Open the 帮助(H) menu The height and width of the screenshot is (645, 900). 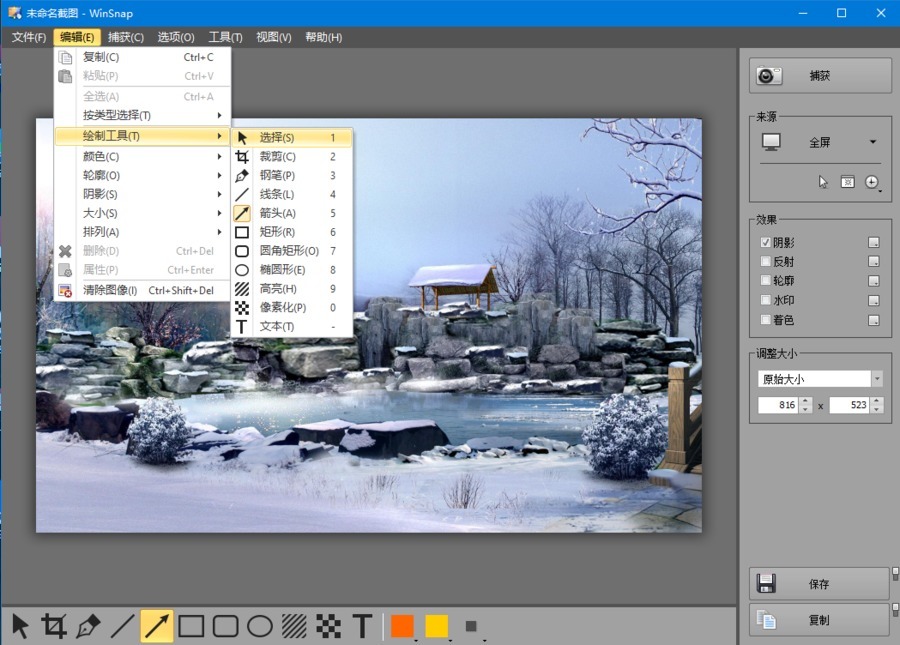coord(324,37)
